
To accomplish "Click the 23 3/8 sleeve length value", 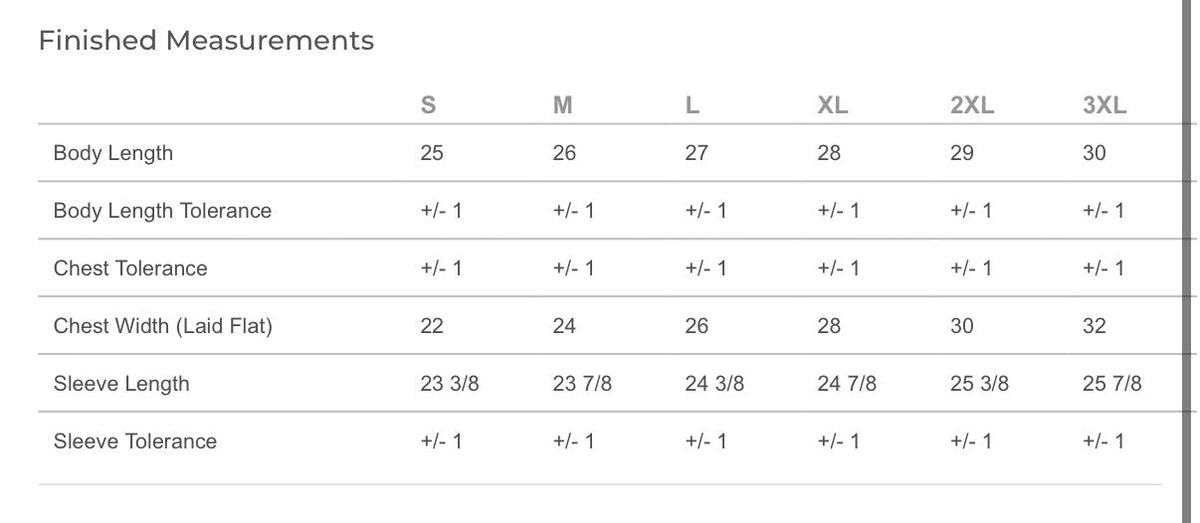I will pos(450,384).
